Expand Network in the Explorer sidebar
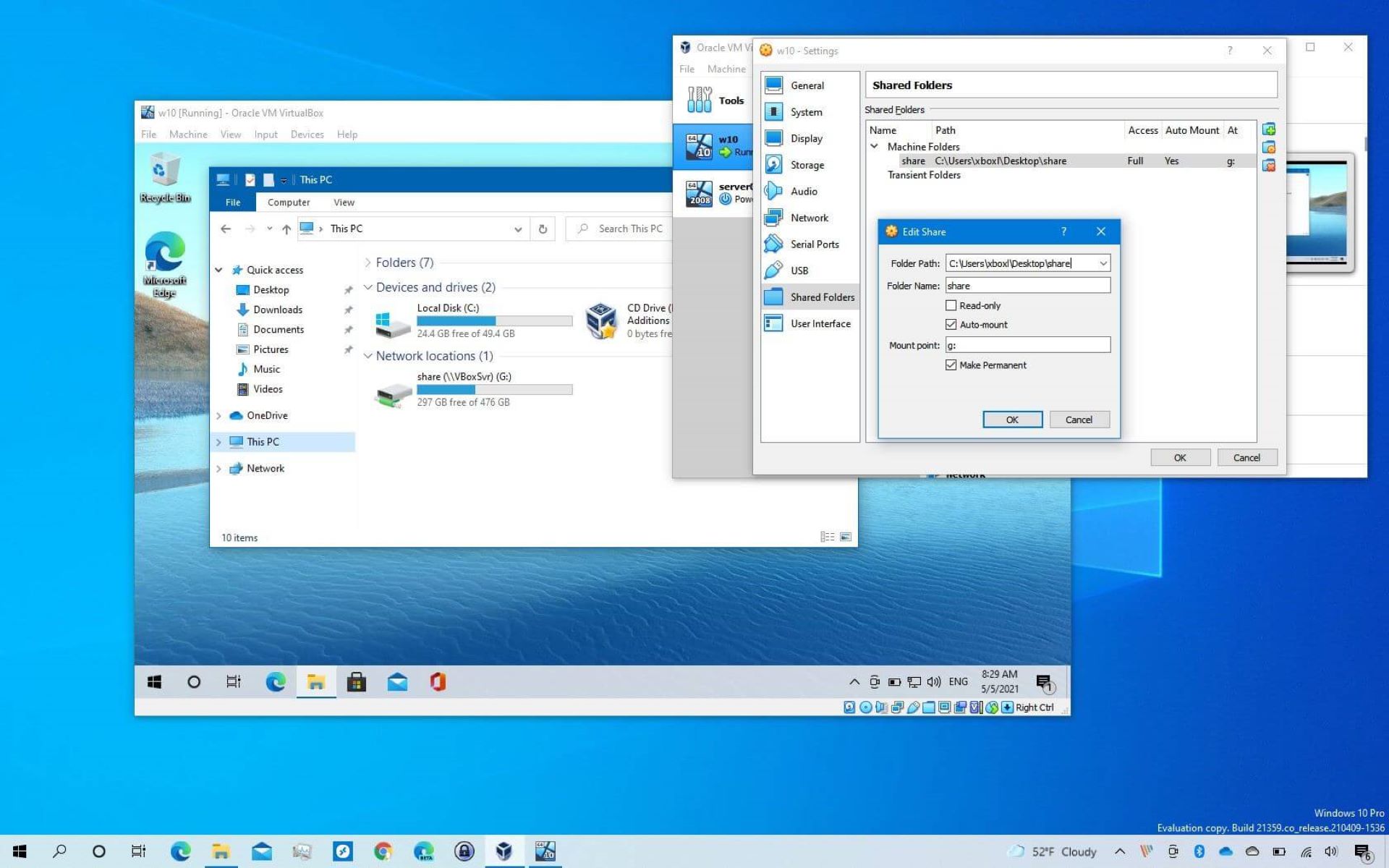This screenshot has height=868, width=1389. (219, 468)
